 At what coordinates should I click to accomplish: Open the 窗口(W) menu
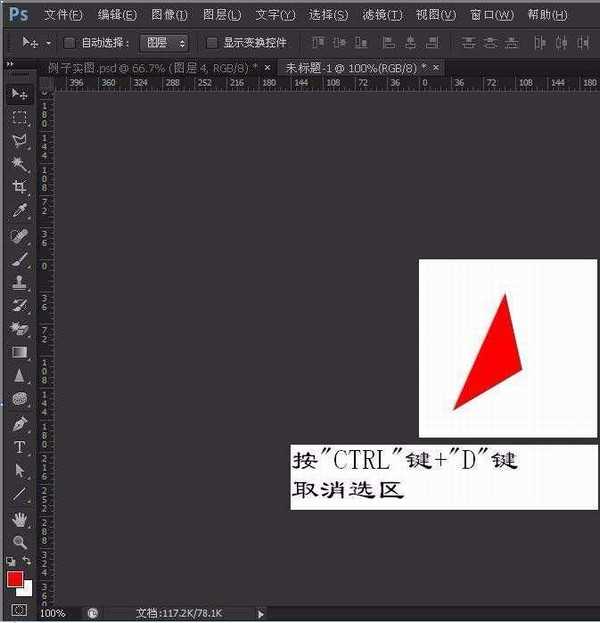492,15
